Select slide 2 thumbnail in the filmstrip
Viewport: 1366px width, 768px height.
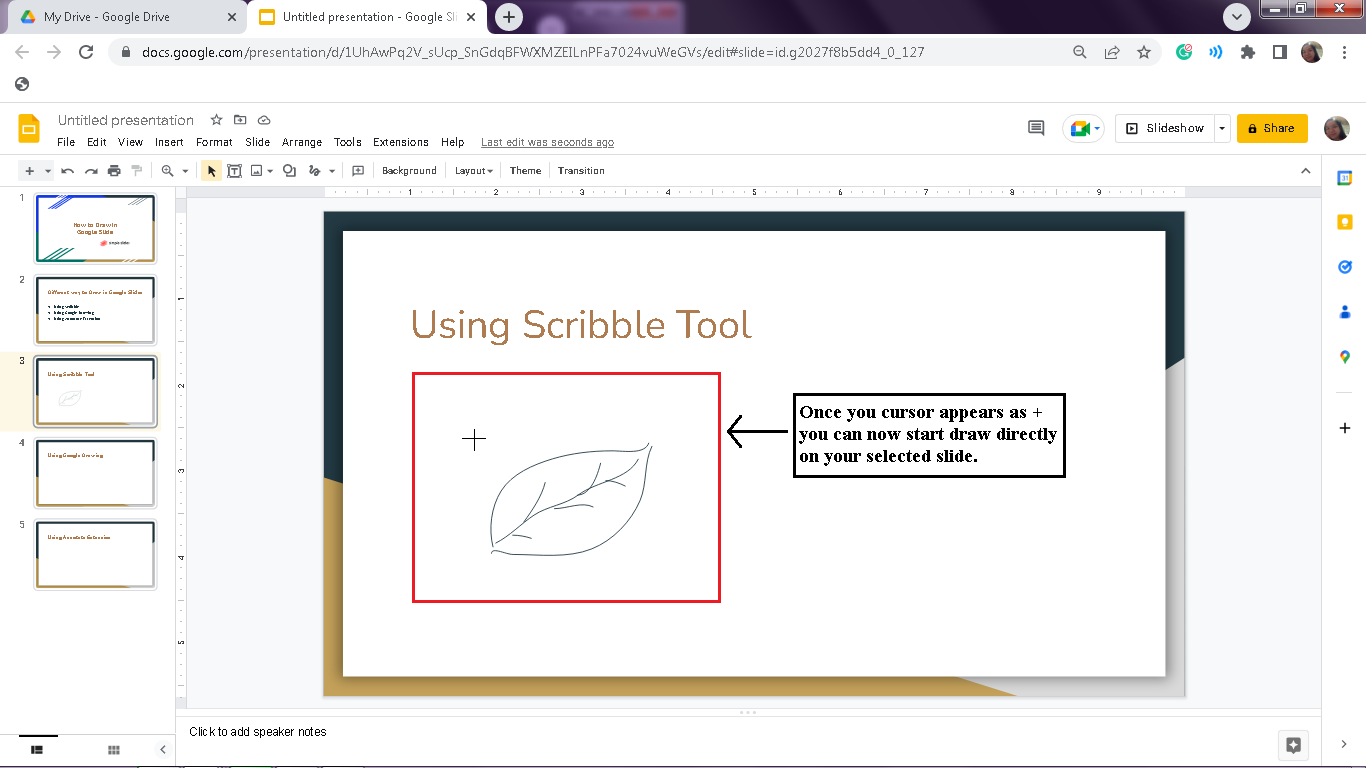point(95,310)
